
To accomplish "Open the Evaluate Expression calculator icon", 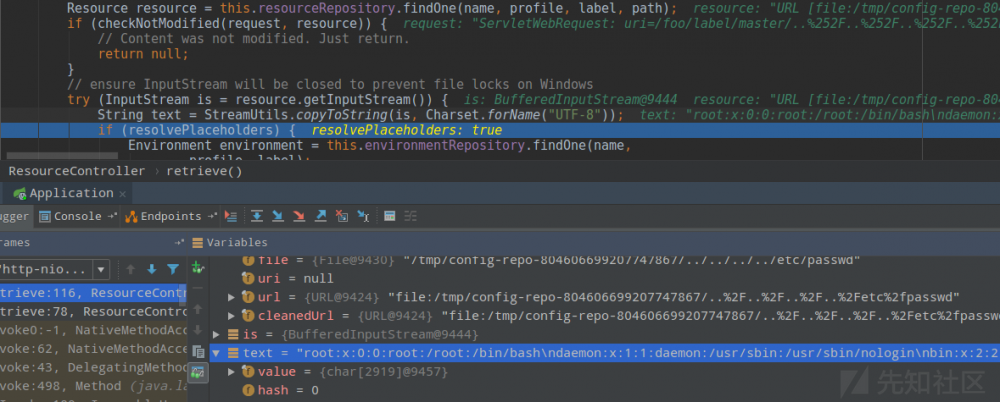I will [390, 216].
